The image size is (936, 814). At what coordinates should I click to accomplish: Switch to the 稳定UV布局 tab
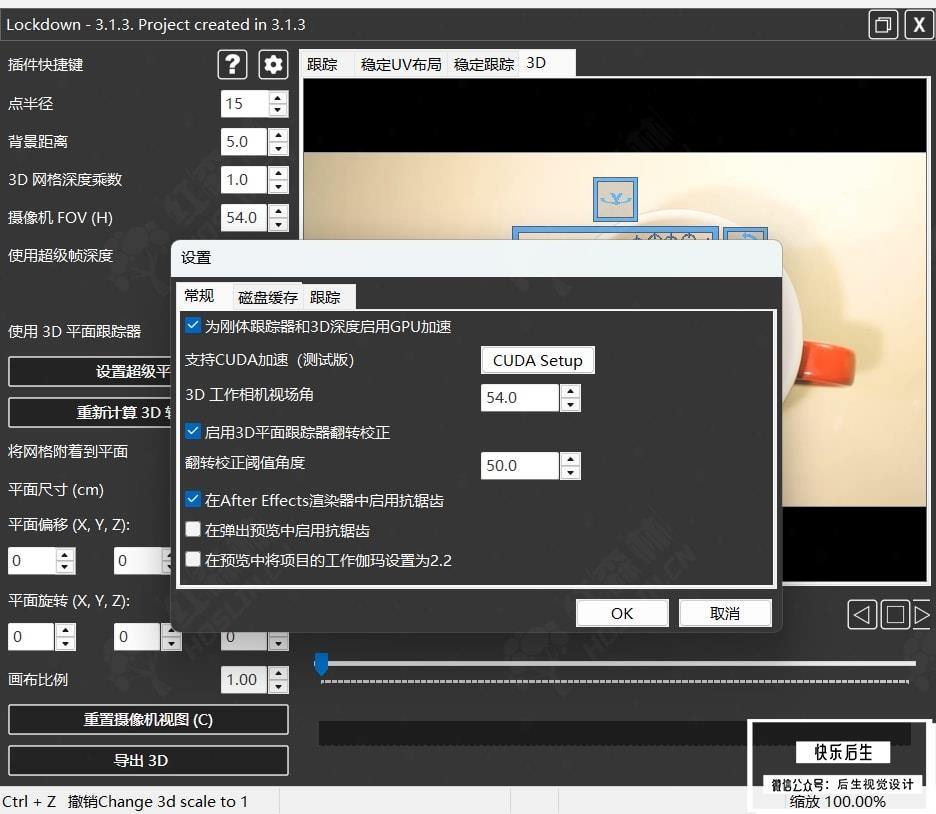(401, 64)
